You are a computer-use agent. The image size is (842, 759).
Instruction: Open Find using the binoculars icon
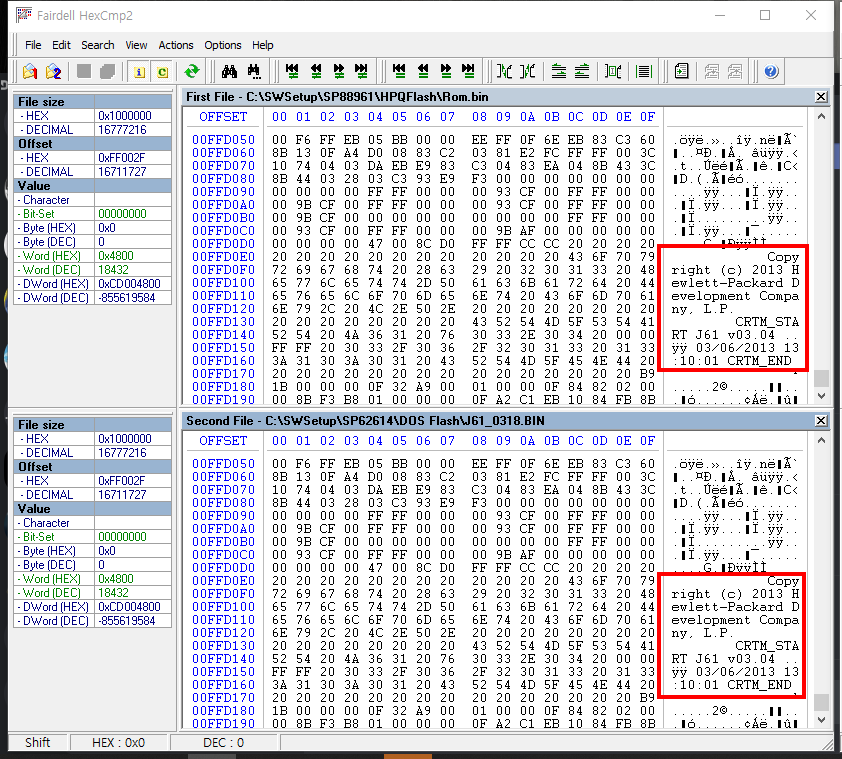229,71
